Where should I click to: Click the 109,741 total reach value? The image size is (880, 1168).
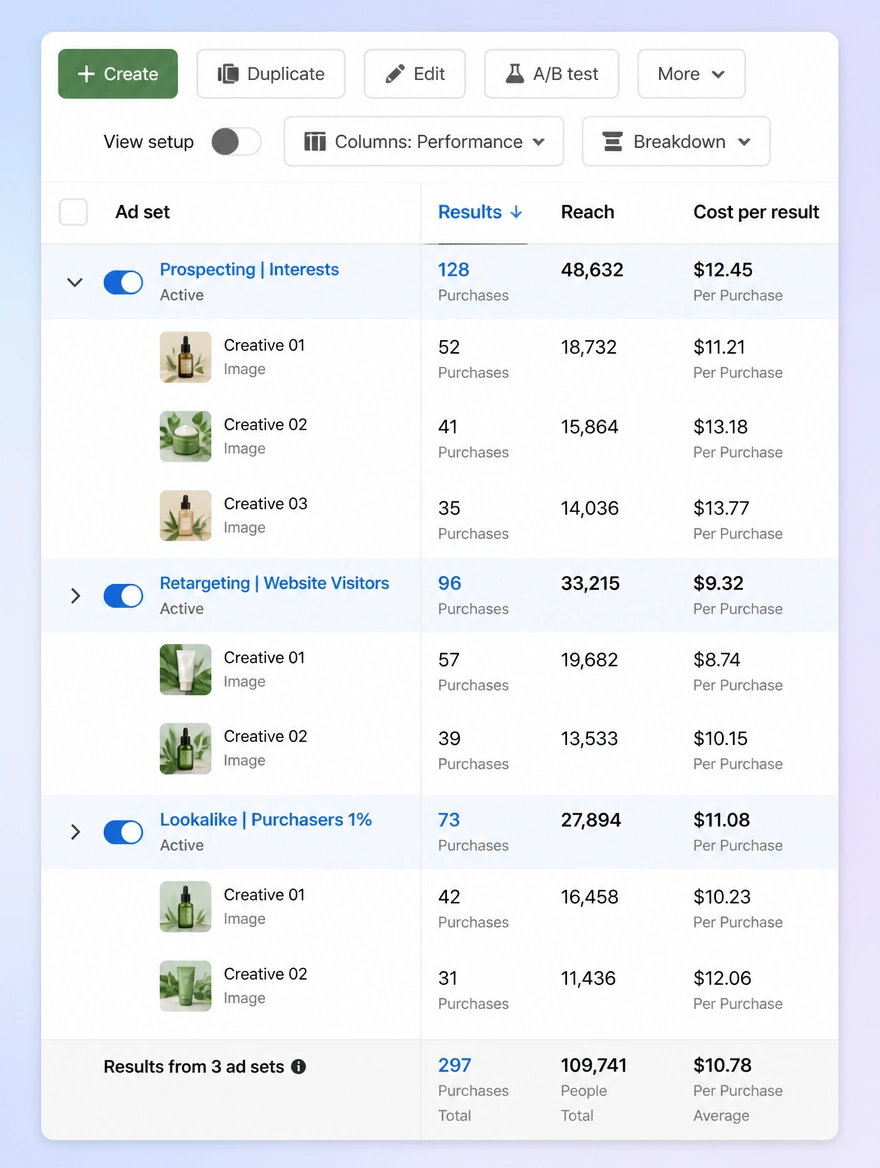pyautogui.click(x=594, y=1065)
